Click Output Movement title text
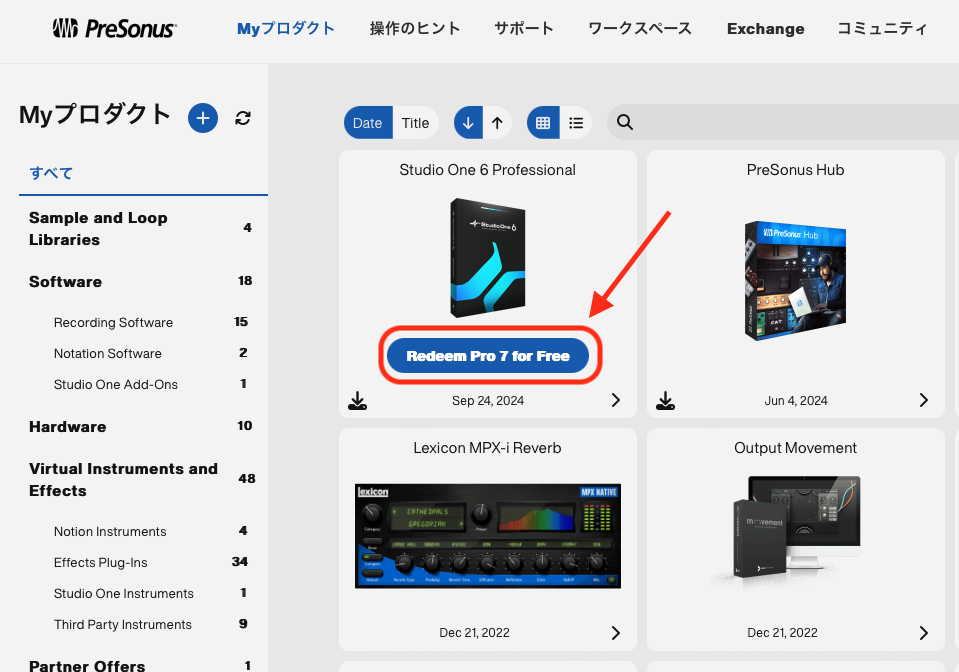Viewport: 959px width, 672px height. click(795, 448)
